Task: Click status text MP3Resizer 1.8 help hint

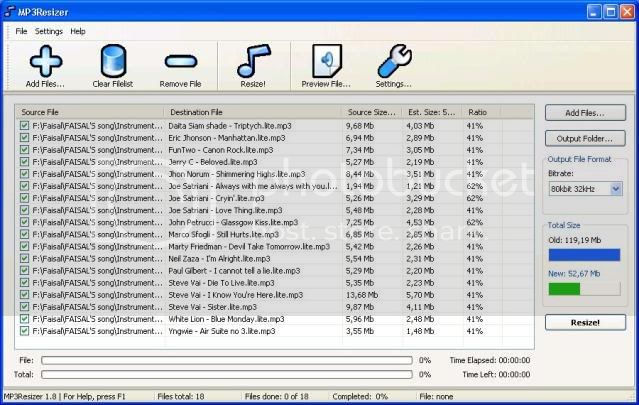Action: (x=64, y=396)
